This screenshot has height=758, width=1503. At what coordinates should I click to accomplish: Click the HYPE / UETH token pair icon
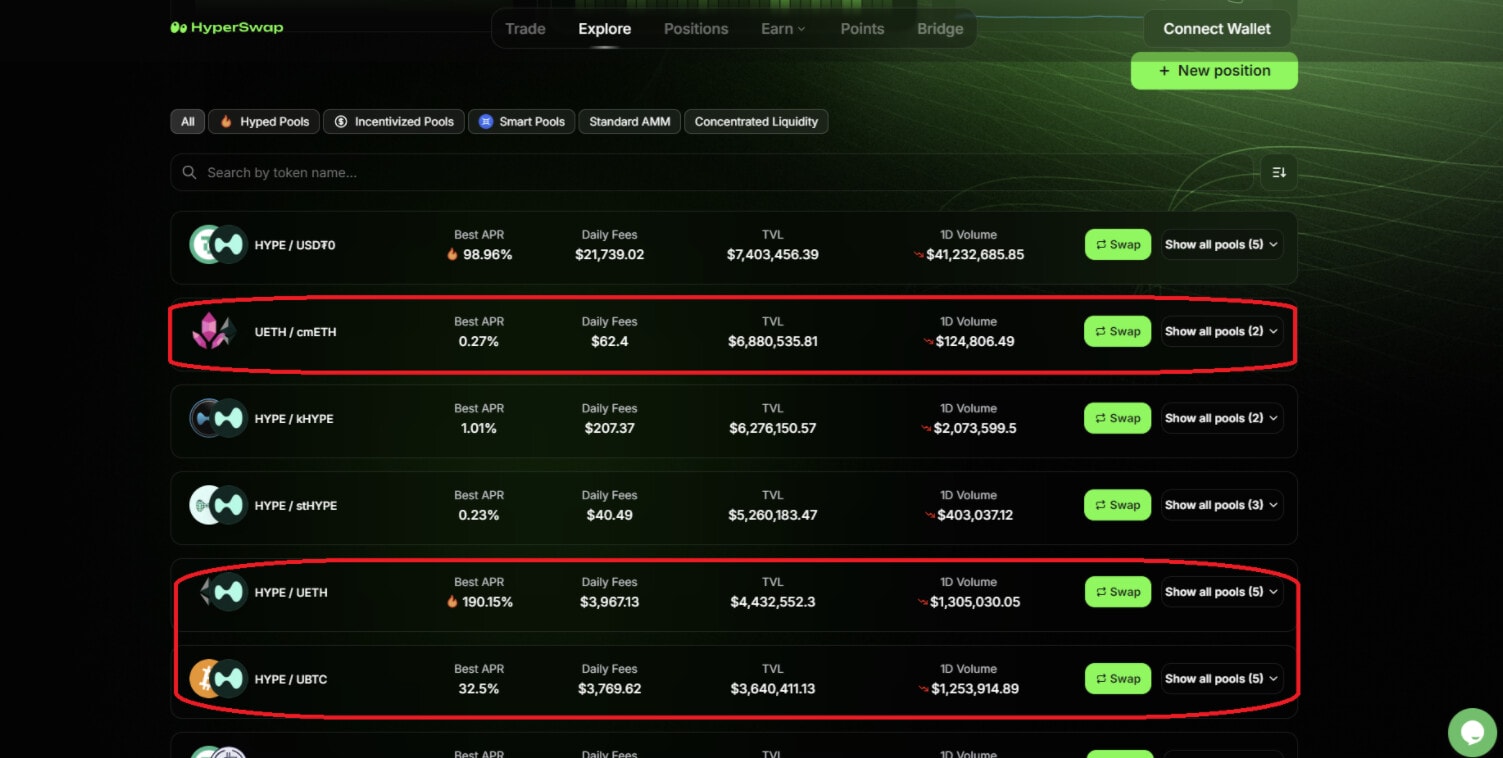[222, 592]
